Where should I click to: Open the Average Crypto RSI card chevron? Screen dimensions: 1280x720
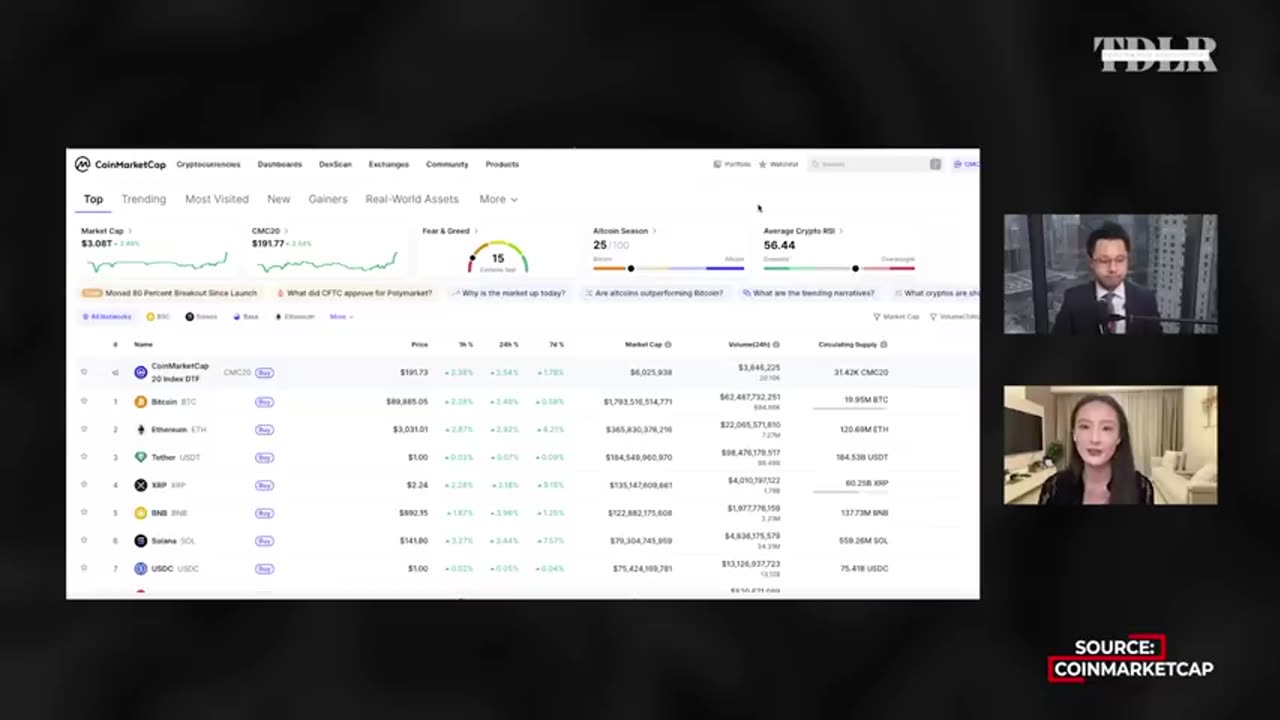[x=841, y=231]
